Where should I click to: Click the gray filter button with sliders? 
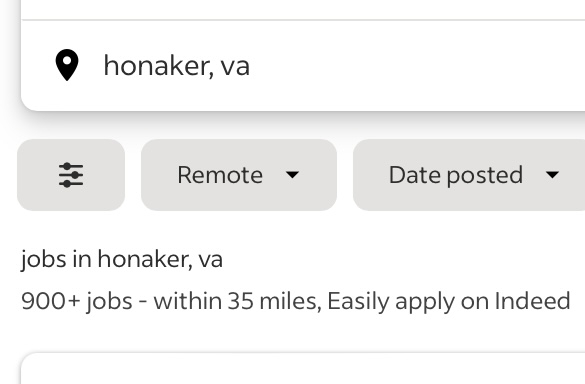(71, 175)
